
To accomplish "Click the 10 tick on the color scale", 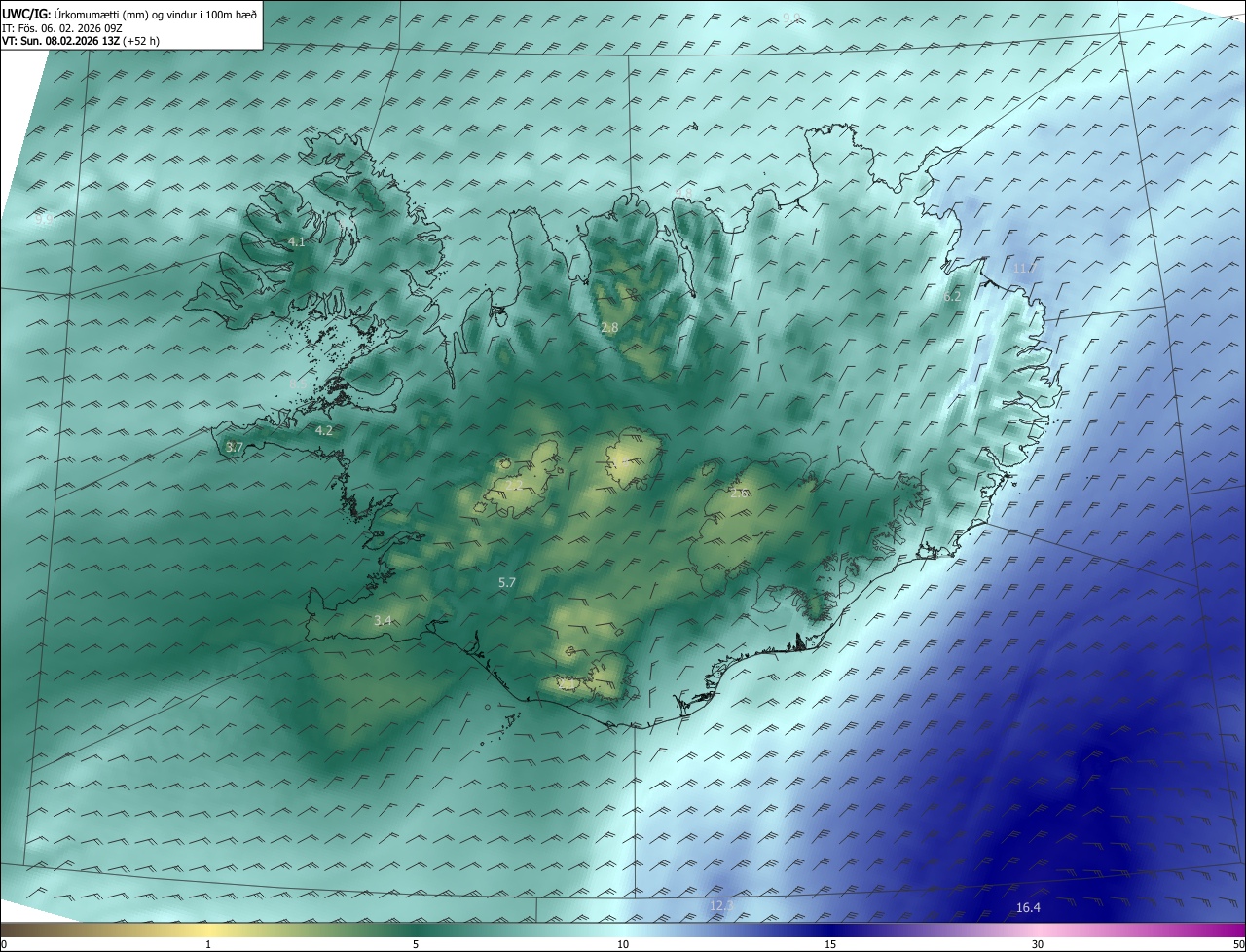I will [x=623, y=944].
